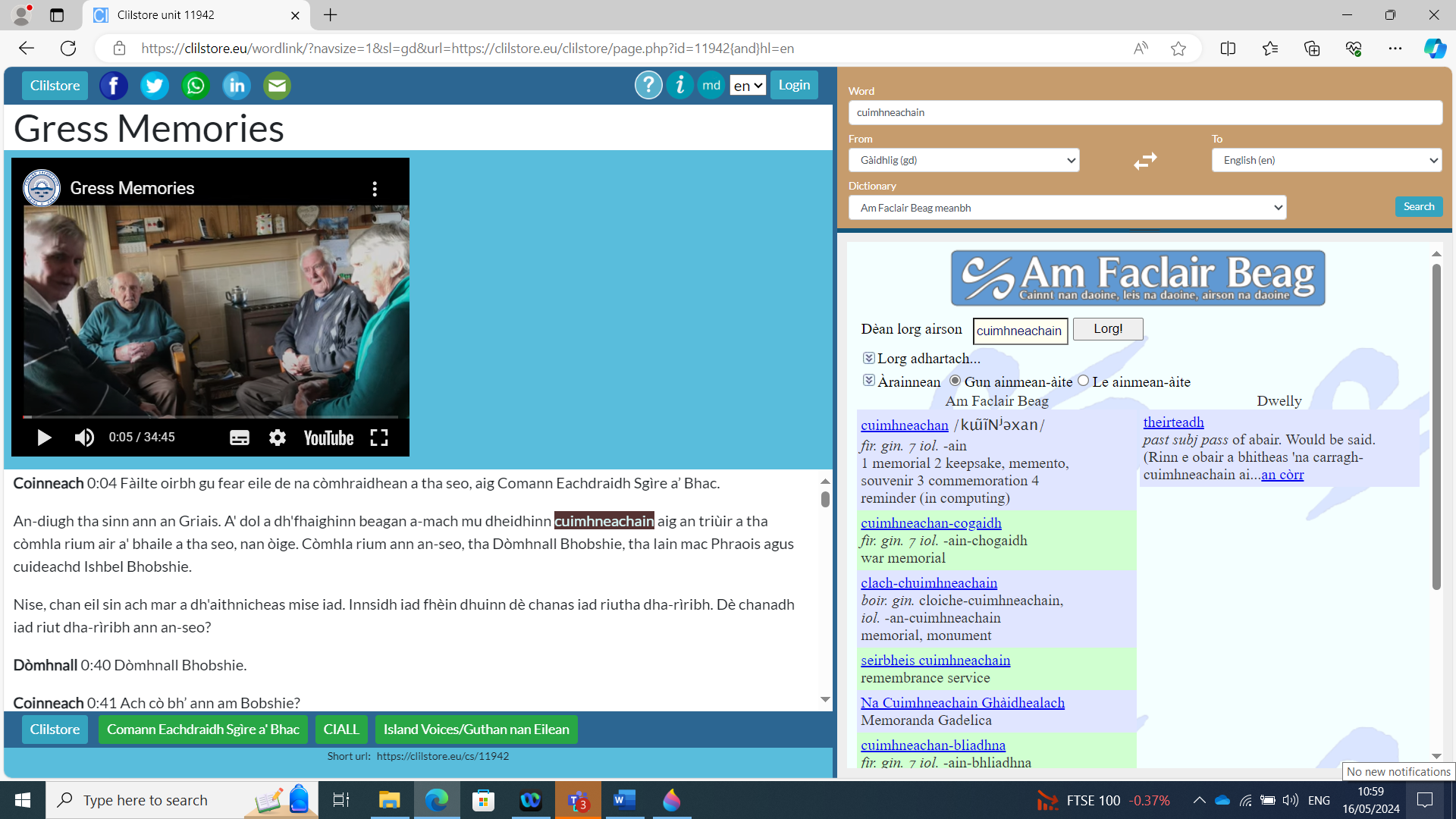Enable the Lorg adhartach checkbox
Viewport: 1456px width, 819px height.
pos(868,356)
